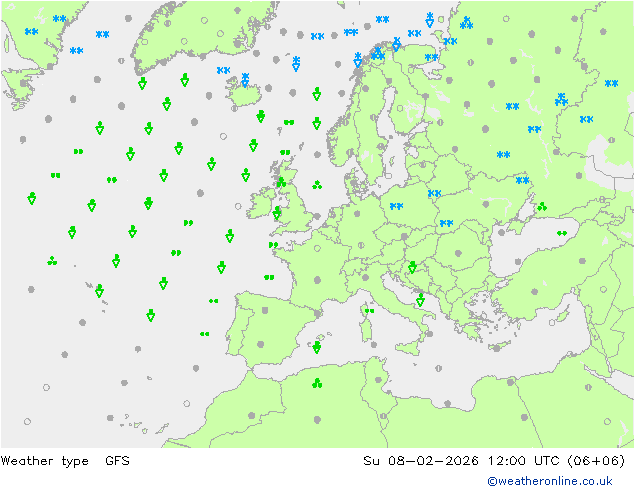
Task: Click the triple snow symbol near the Urals
Action: (x=561, y=99)
